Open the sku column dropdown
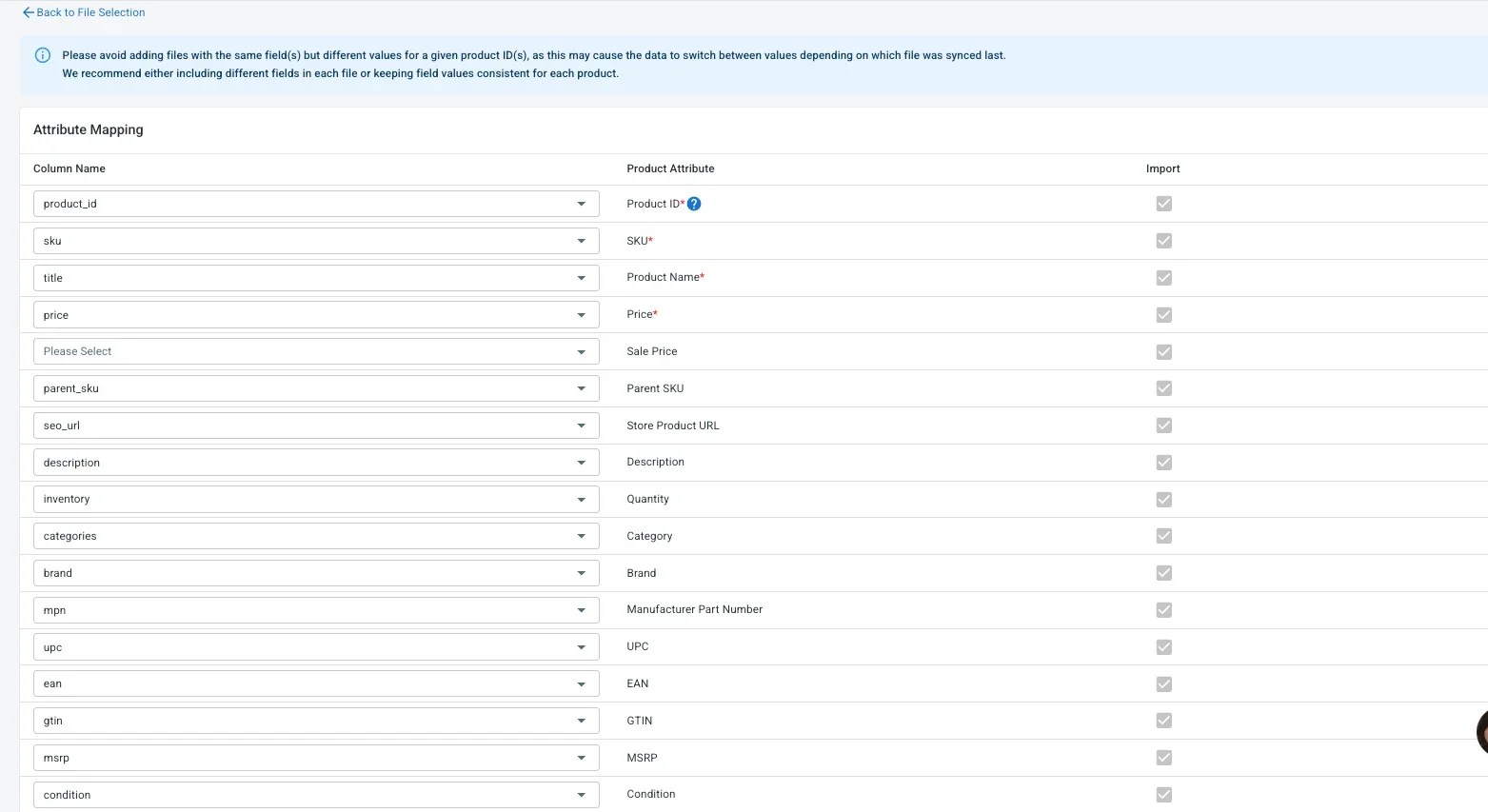Image resolution: width=1488 pixels, height=812 pixels. [316, 241]
